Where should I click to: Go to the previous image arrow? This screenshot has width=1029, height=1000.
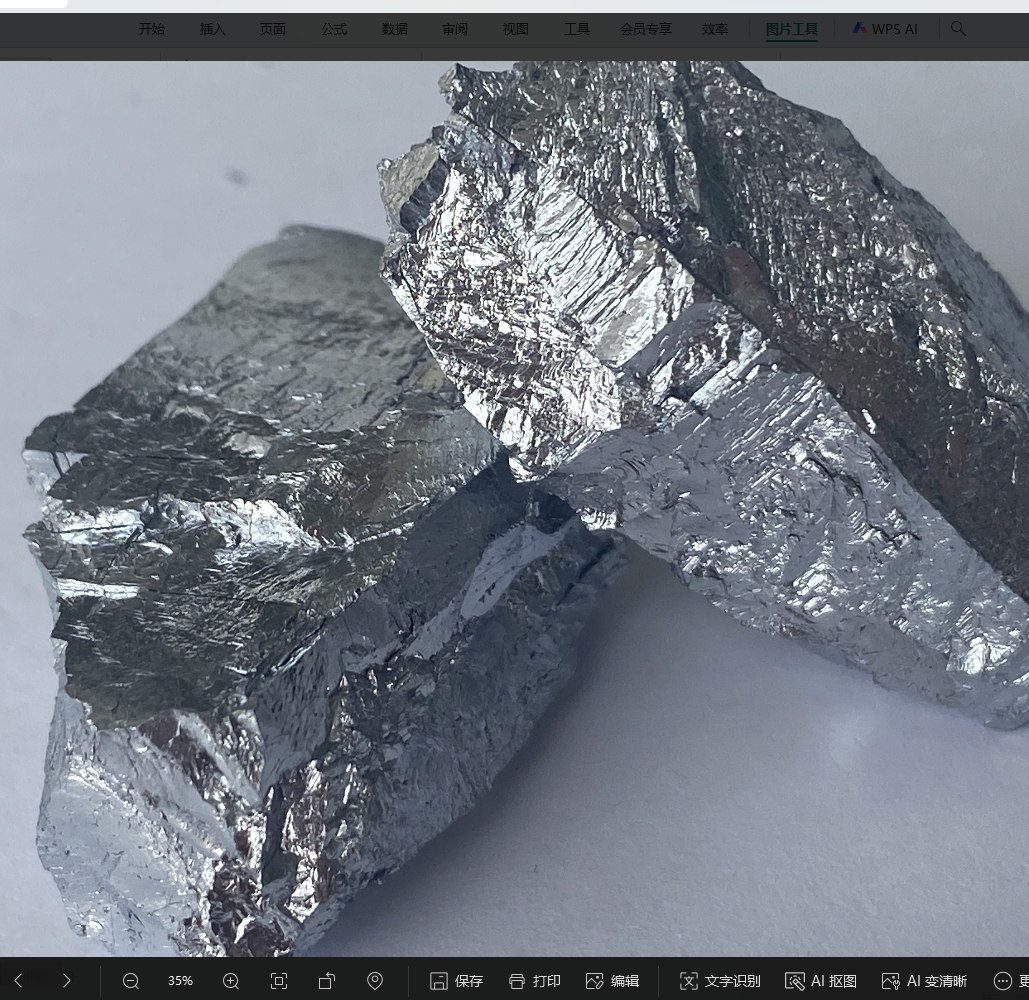(x=18, y=981)
